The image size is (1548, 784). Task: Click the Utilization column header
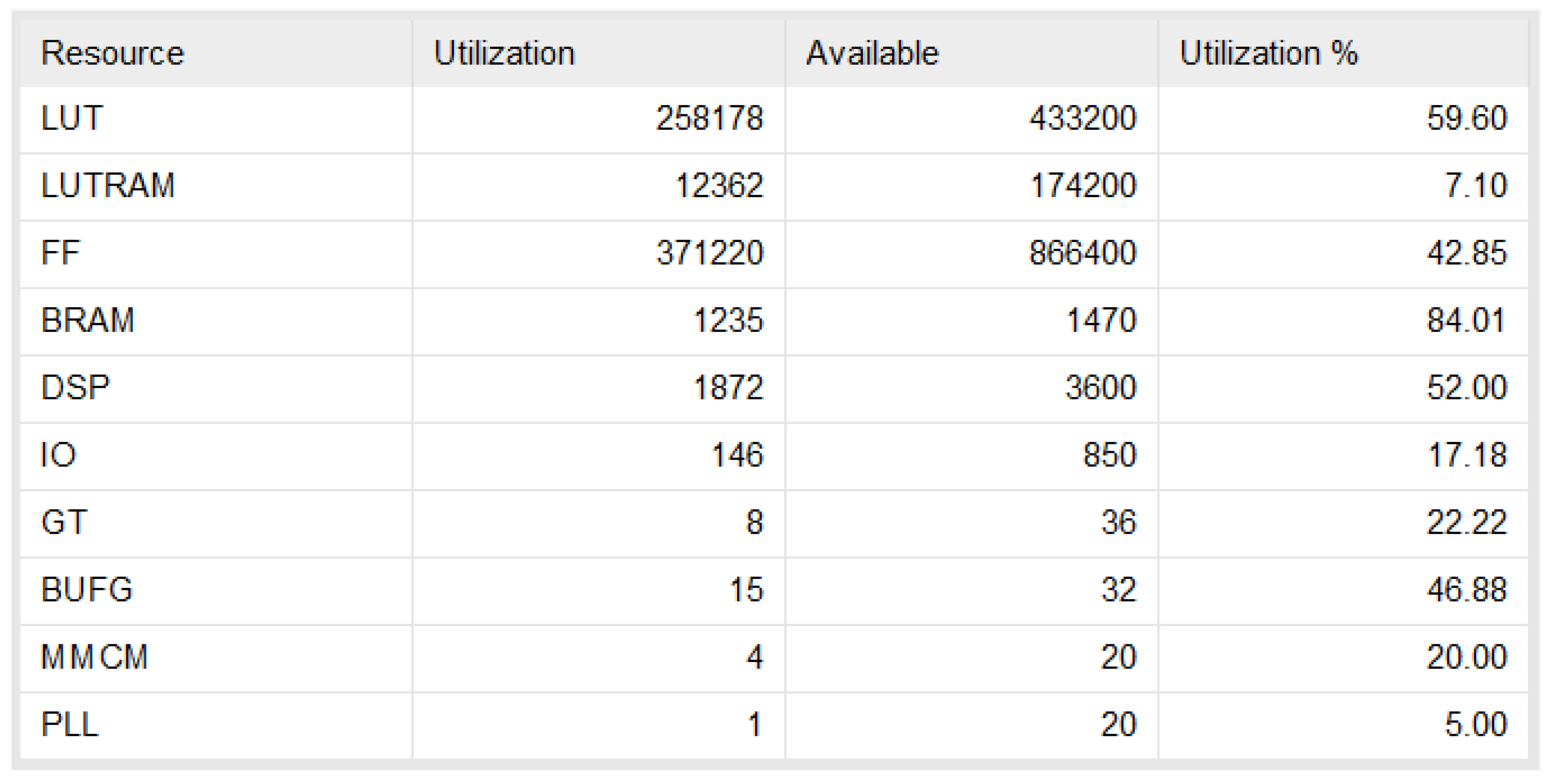504,53
